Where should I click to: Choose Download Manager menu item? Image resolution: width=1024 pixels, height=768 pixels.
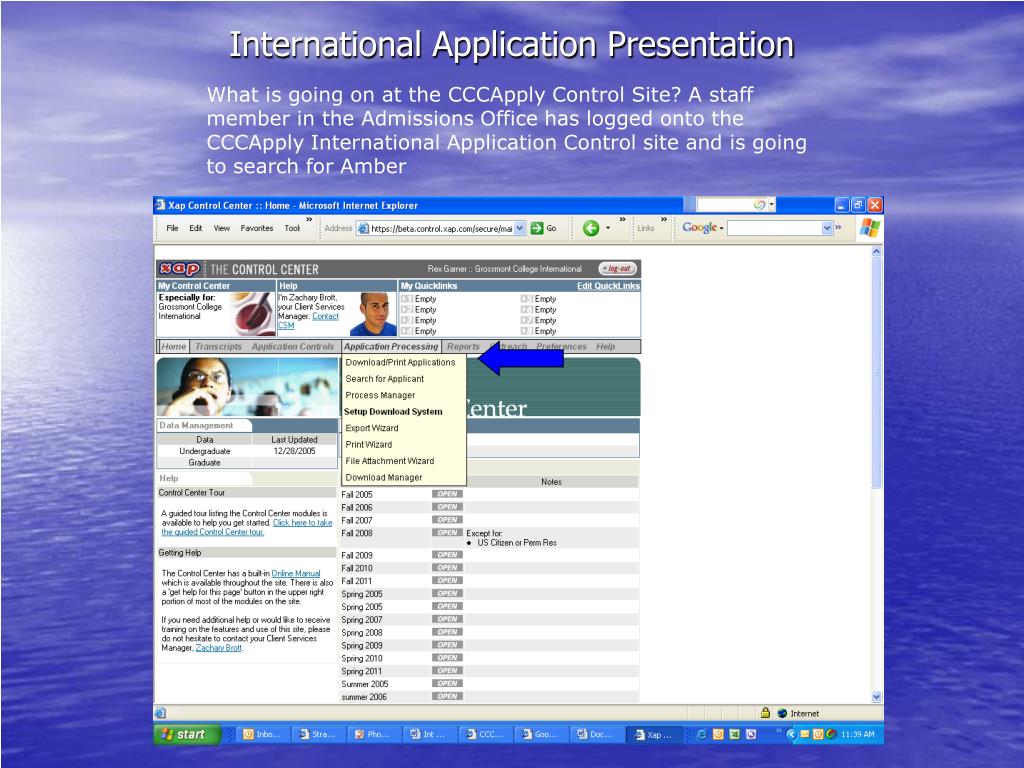coord(384,477)
